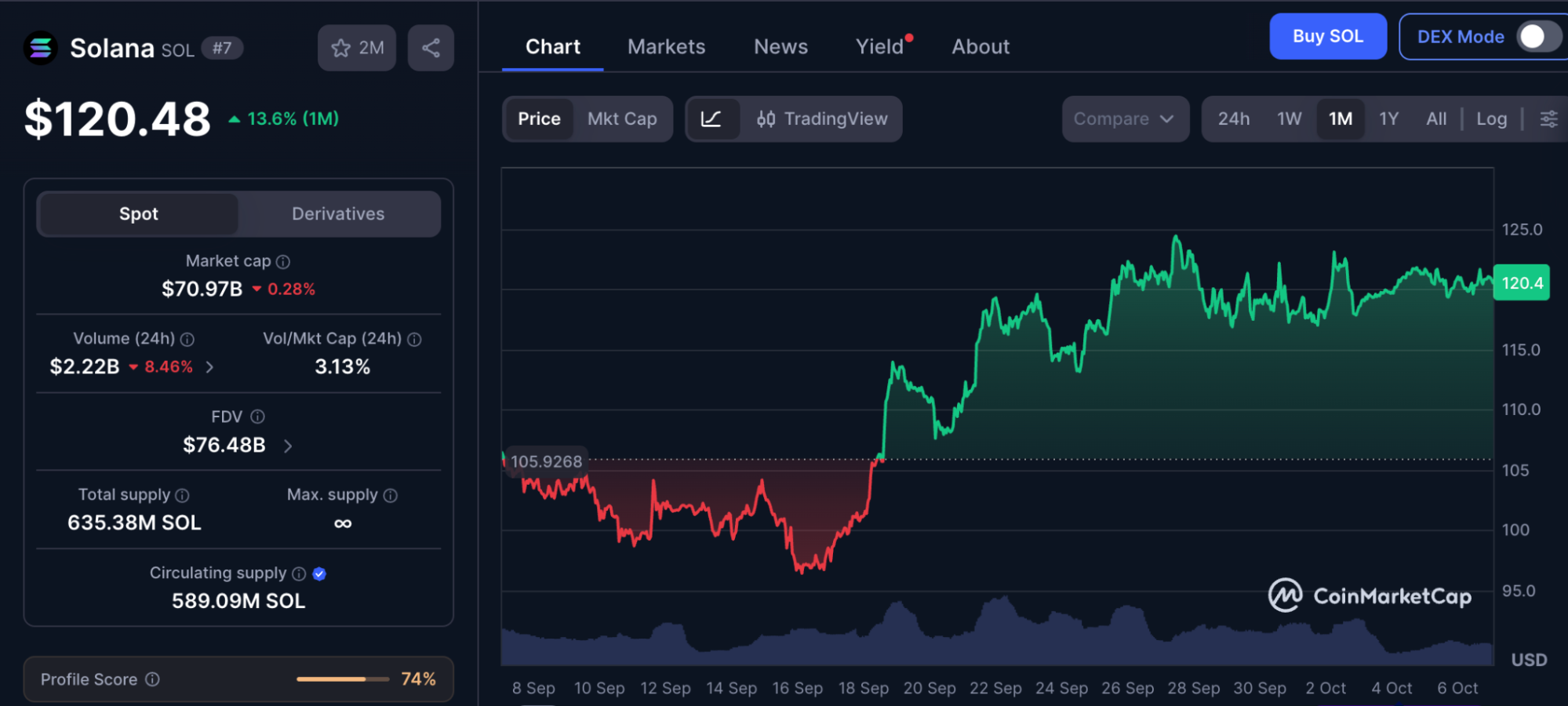
Task: Click Profile Score progress bar
Action: (x=343, y=679)
